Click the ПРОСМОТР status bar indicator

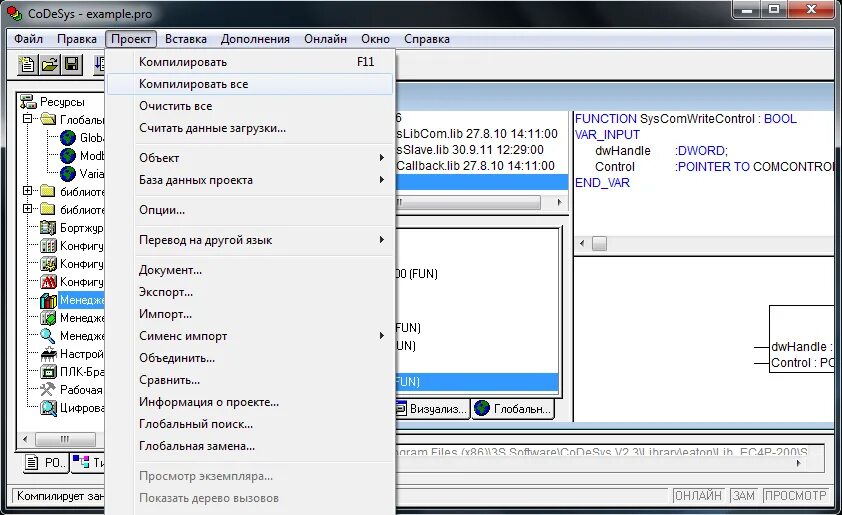(795, 495)
